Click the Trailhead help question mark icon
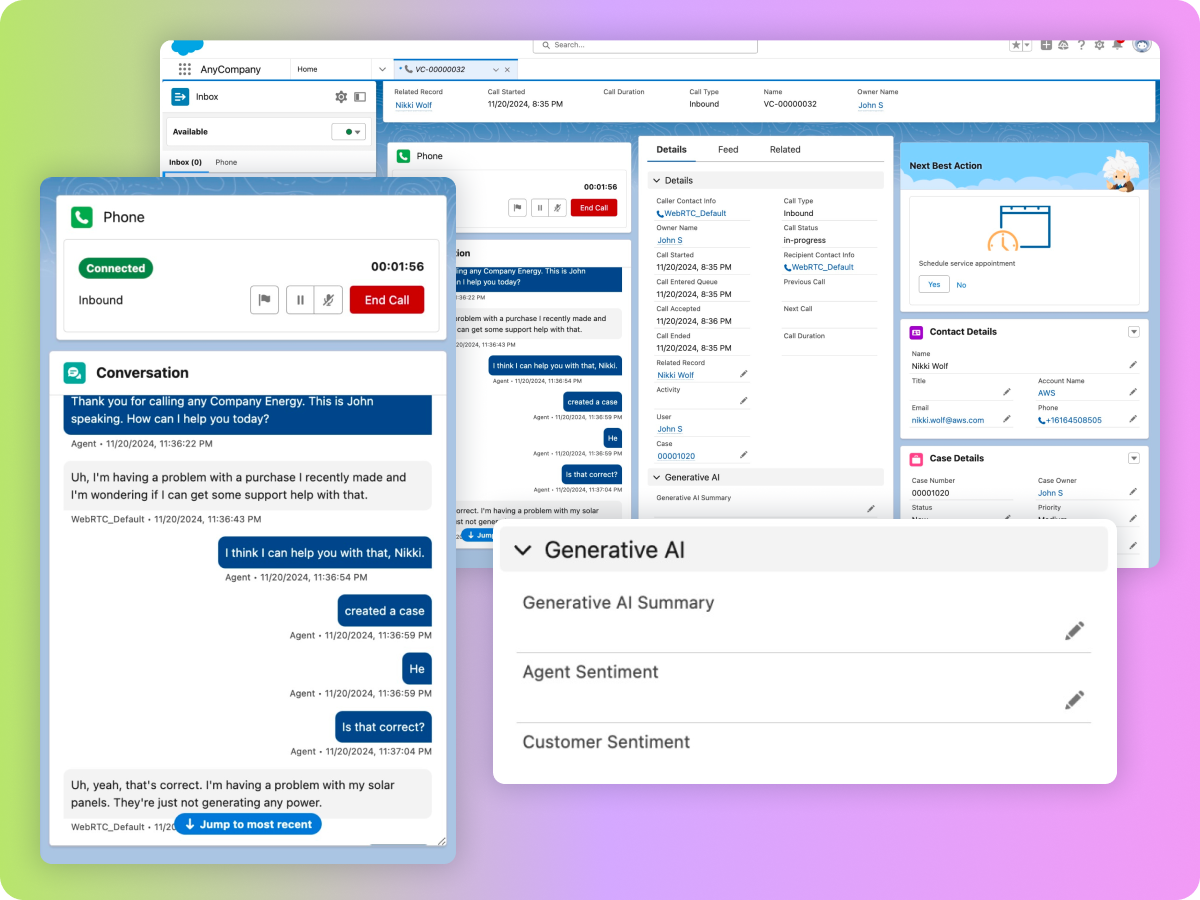Image resolution: width=1200 pixels, height=900 pixels. click(x=1081, y=45)
